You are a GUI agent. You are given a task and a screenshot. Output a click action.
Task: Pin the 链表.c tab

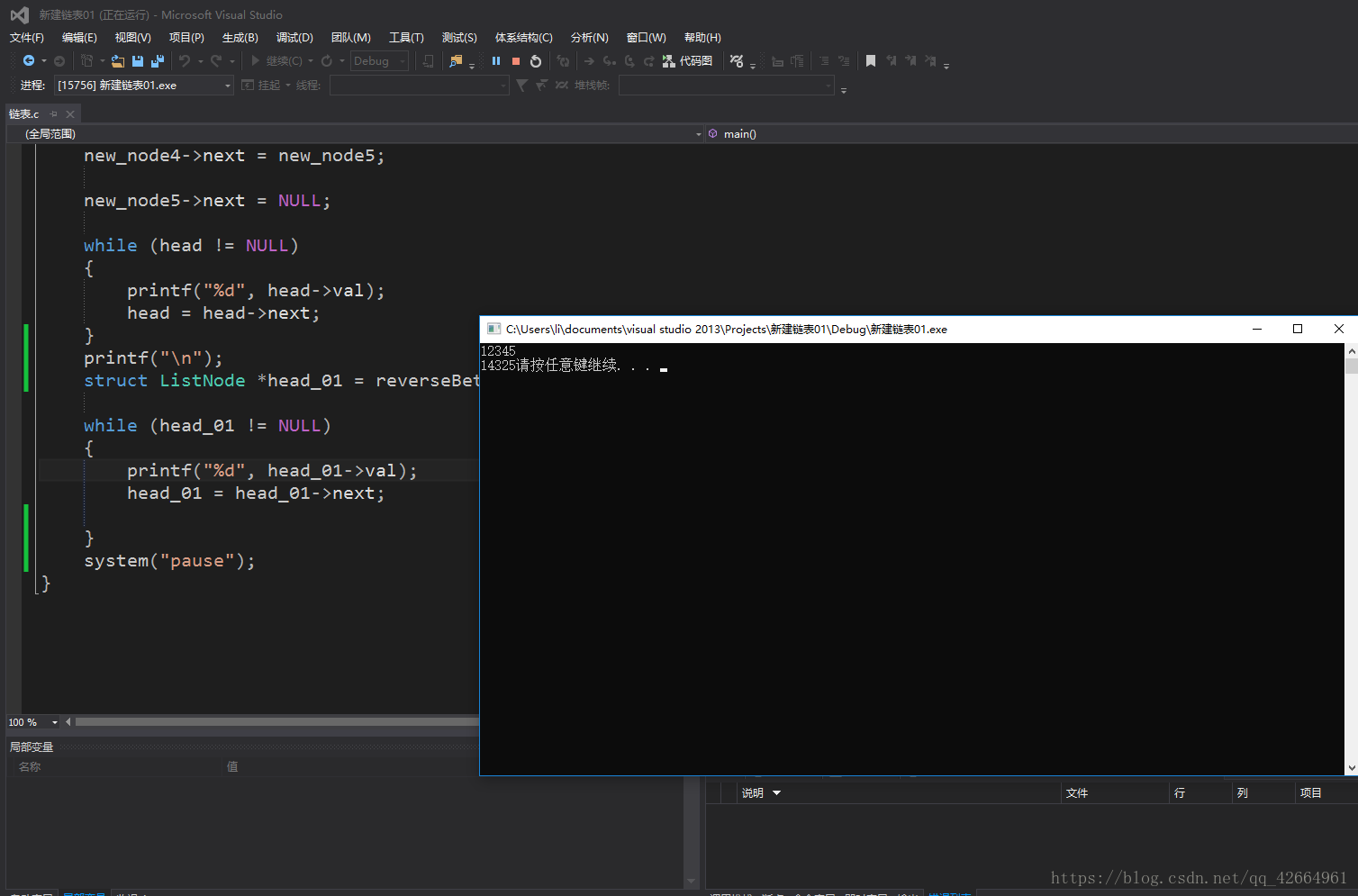pos(54,113)
